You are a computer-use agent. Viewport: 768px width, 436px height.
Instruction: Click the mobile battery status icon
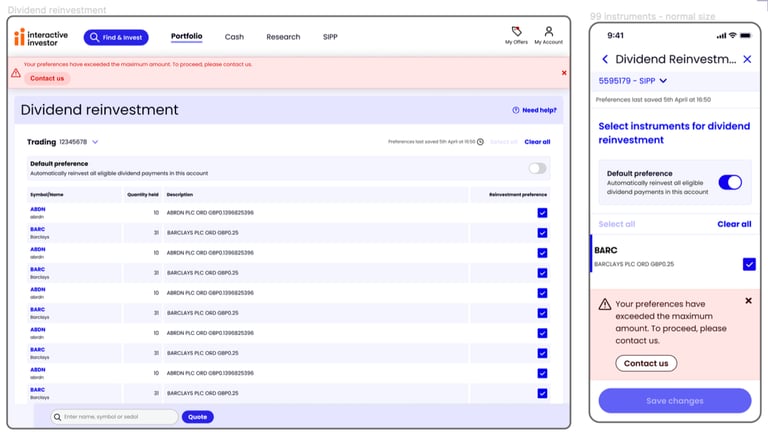746,35
